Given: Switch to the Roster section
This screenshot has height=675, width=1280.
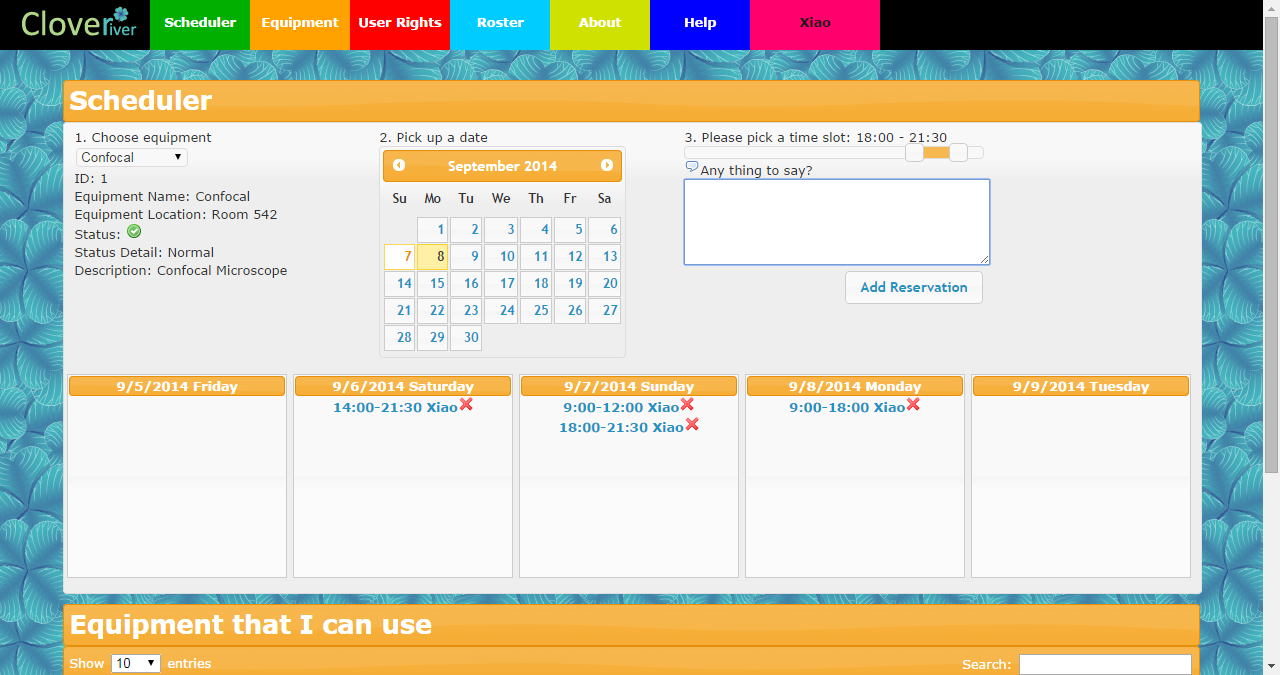Looking at the screenshot, I should pos(499,22).
